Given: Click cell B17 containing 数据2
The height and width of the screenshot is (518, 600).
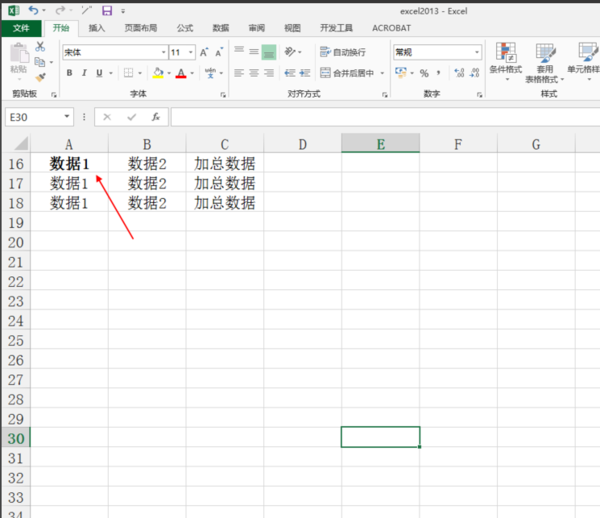Looking at the screenshot, I should point(147,183).
